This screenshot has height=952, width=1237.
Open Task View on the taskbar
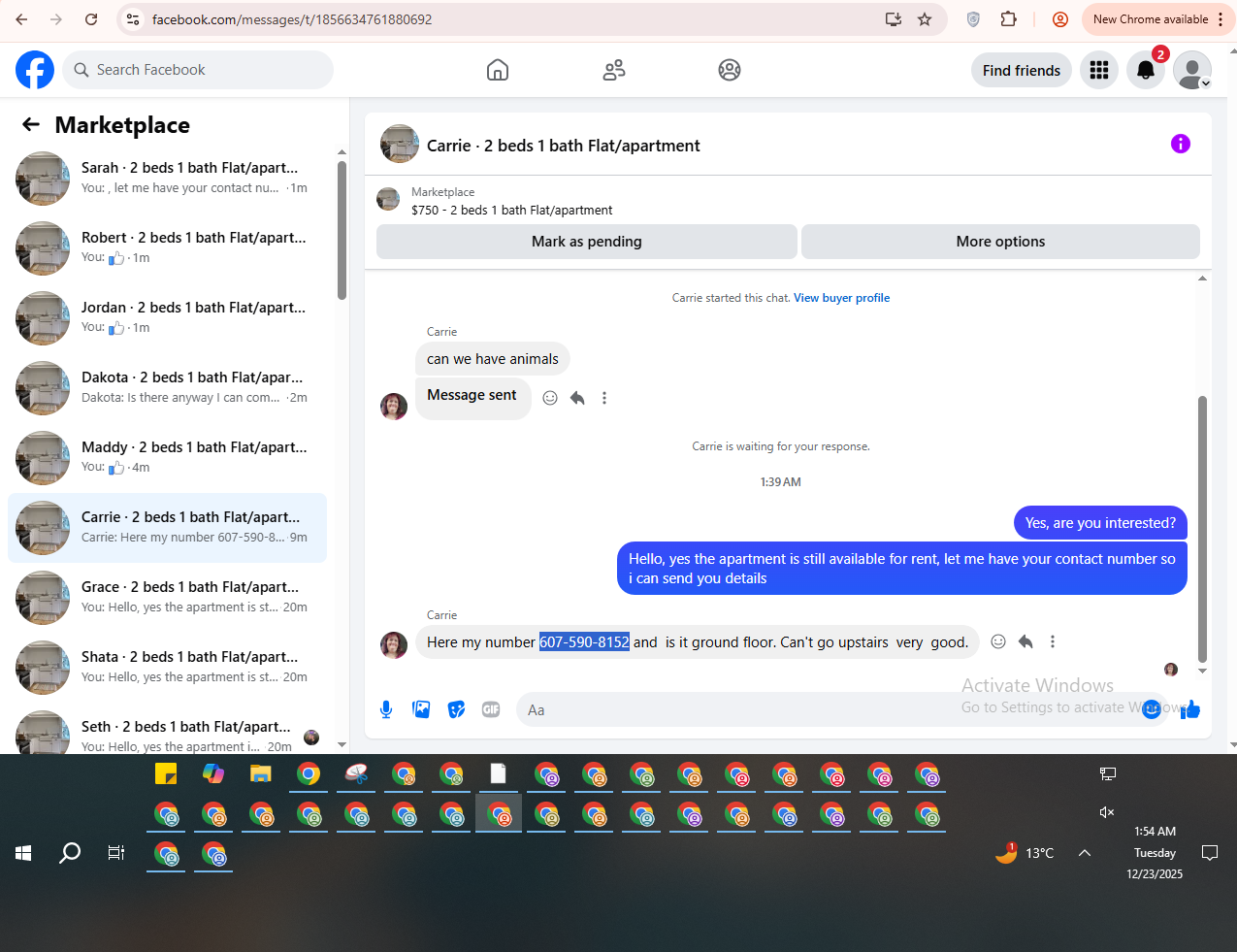(116, 853)
